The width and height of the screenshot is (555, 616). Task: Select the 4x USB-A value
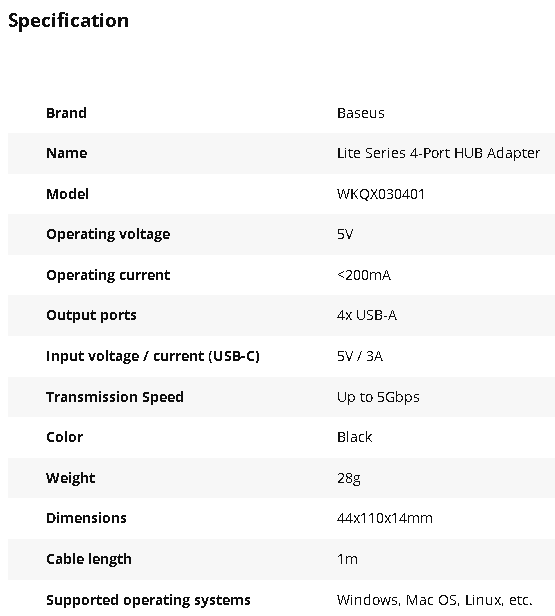367,315
